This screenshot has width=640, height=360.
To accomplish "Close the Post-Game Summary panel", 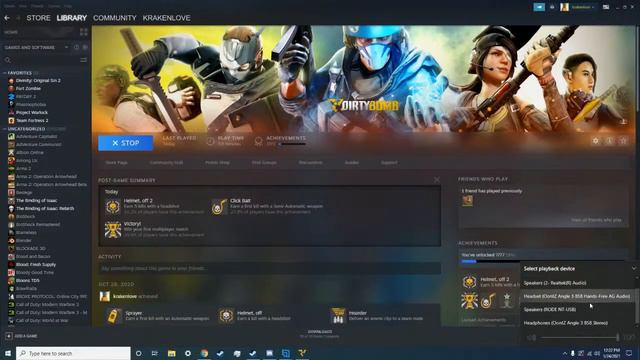I will [x=437, y=180].
